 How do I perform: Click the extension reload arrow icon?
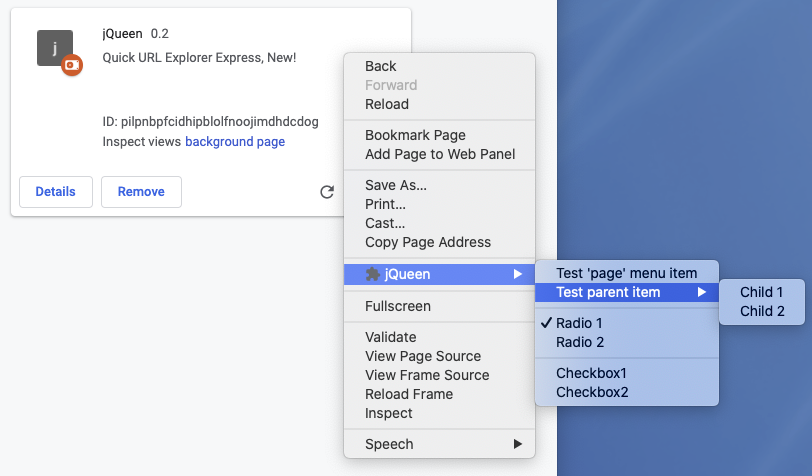point(327,192)
